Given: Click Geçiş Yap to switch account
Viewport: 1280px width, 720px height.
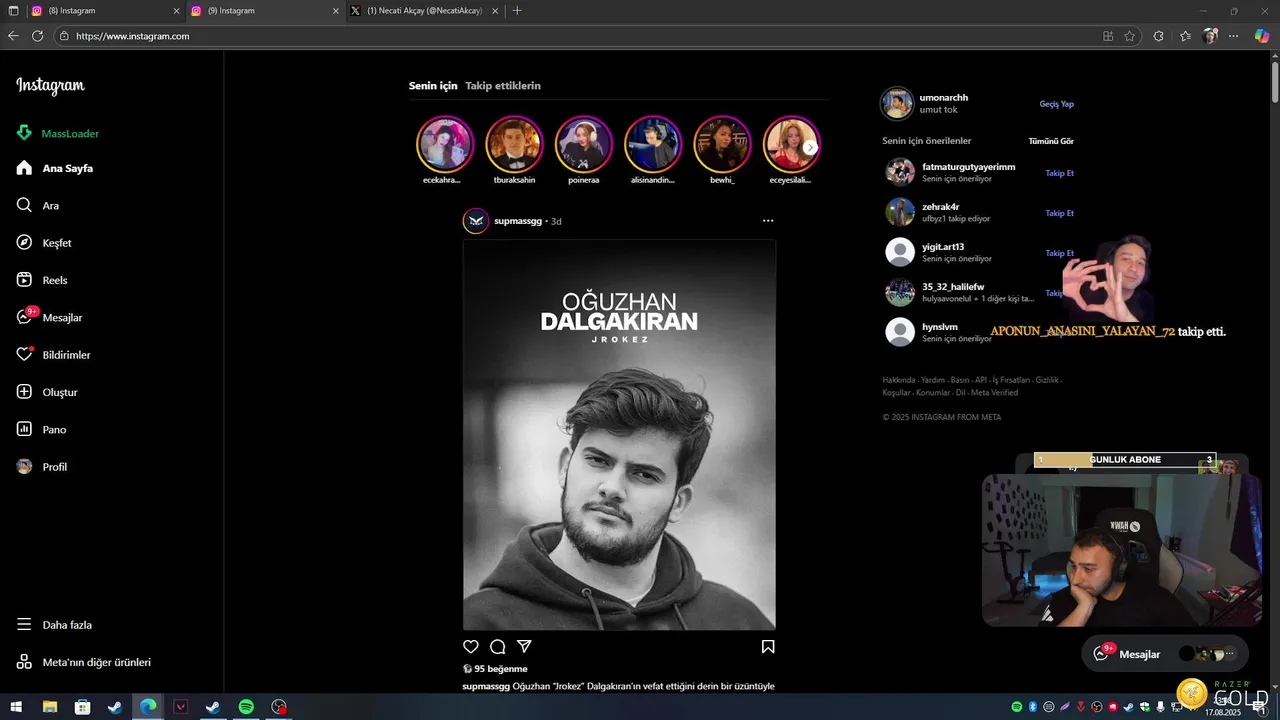Looking at the screenshot, I should 1056,104.
